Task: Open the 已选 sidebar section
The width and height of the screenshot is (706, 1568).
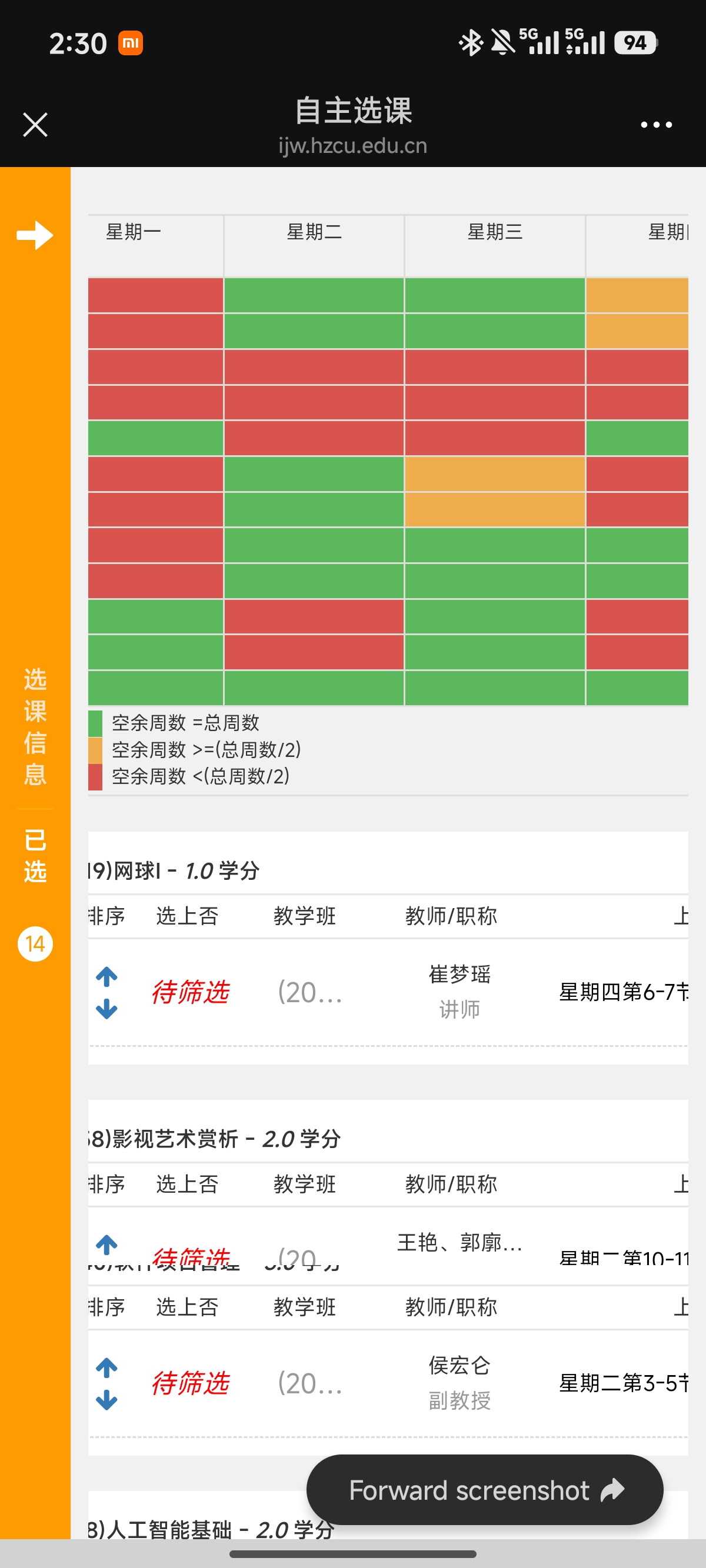Action: (35, 855)
